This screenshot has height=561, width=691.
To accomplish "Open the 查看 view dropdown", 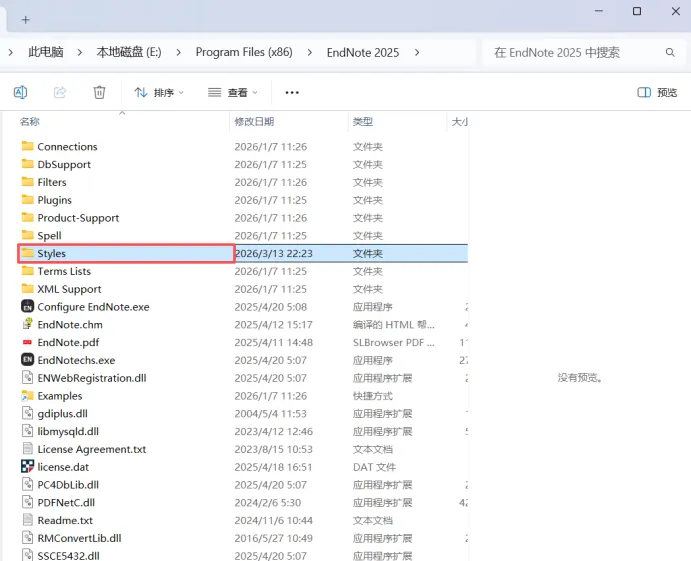I will (233, 93).
